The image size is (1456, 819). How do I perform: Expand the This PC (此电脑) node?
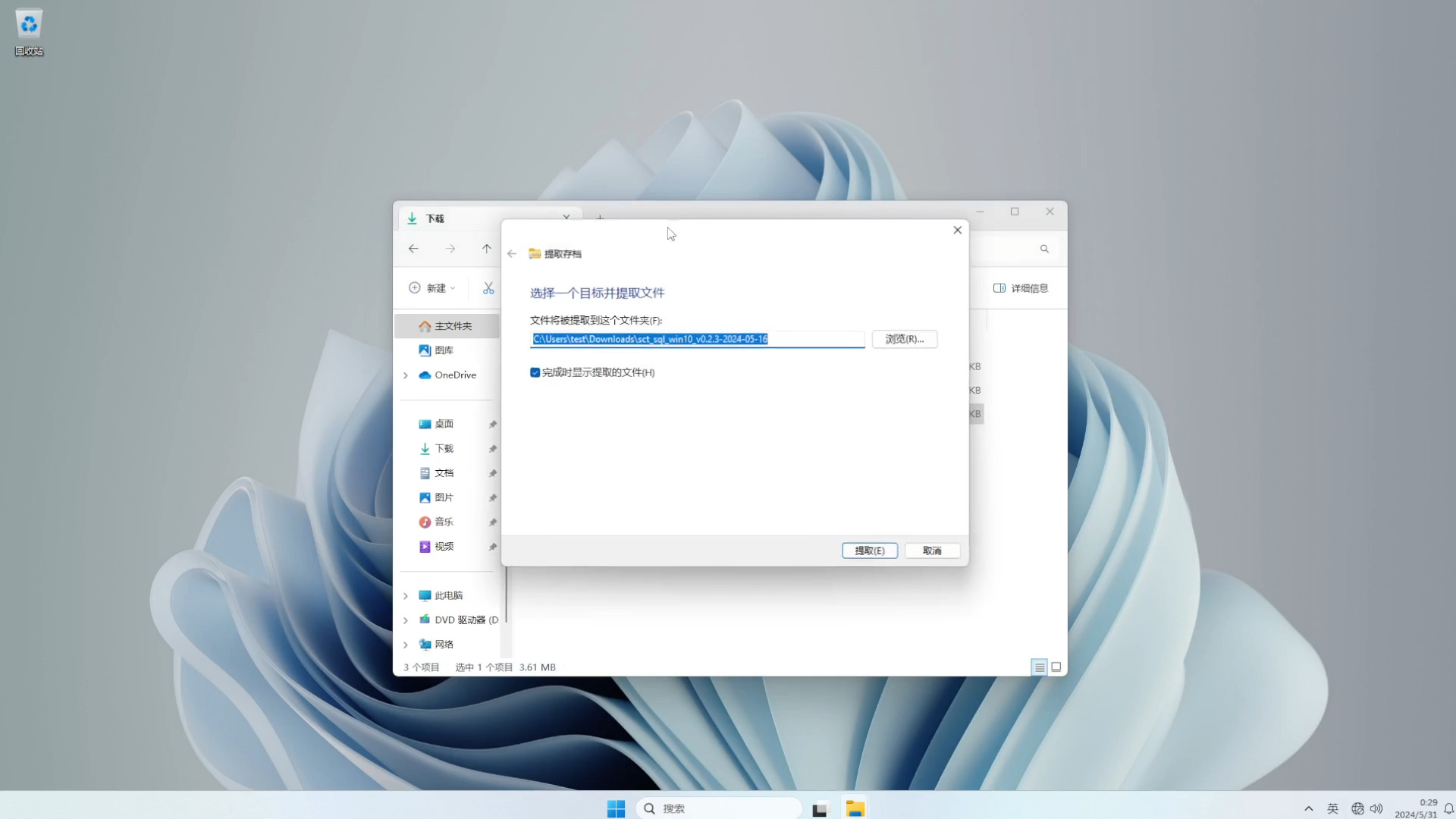pos(406,596)
